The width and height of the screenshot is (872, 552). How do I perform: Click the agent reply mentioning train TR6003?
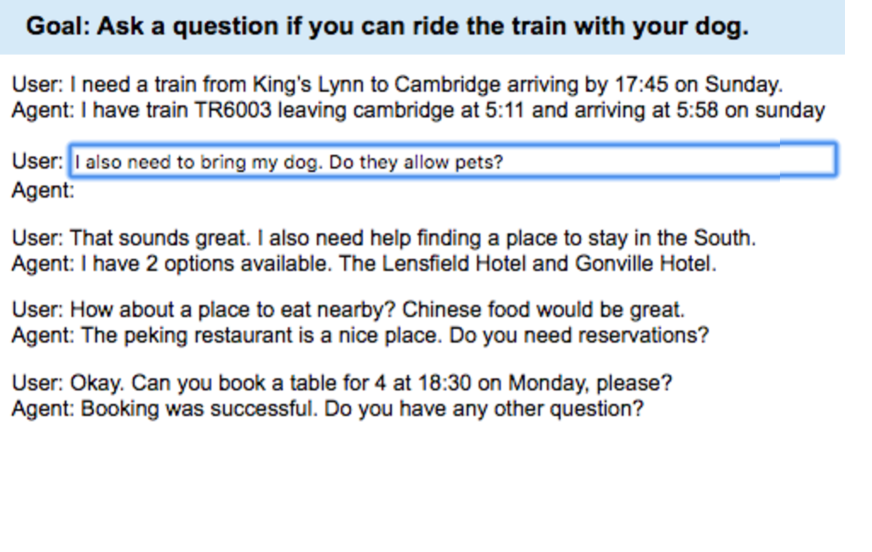[x=418, y=109]
